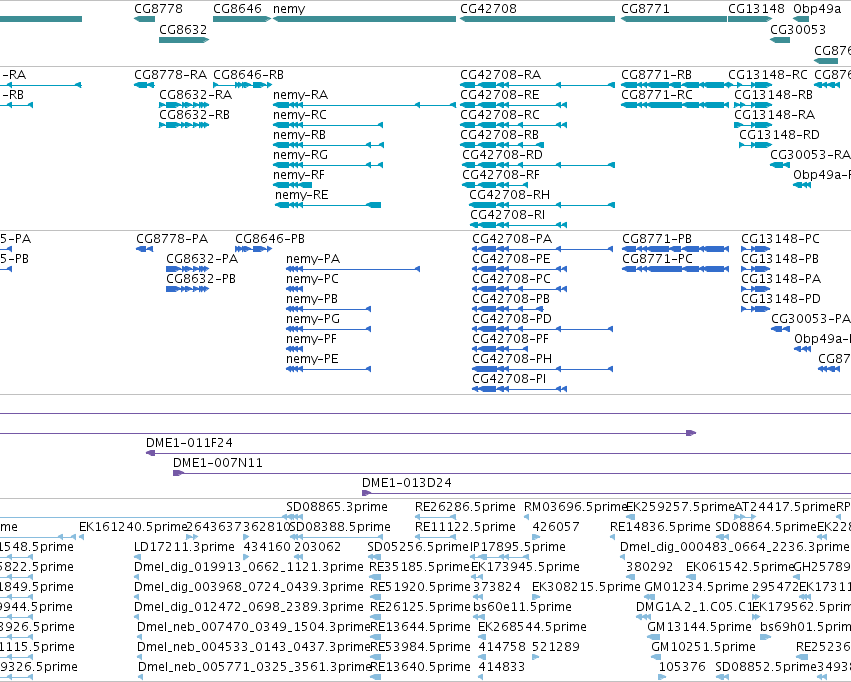Click protein CG8646-PB
Screen dimensions: 851x682
[x=253, y=249]
